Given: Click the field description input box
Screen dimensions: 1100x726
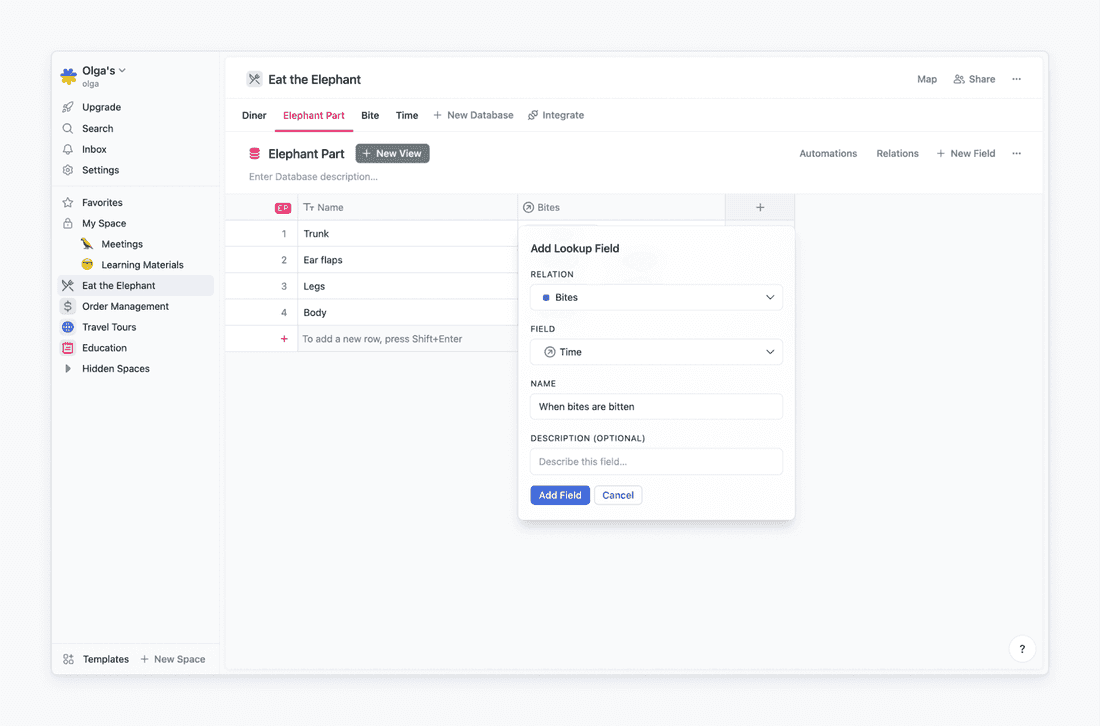Looking at the screenshot, I should click(656, 462).
